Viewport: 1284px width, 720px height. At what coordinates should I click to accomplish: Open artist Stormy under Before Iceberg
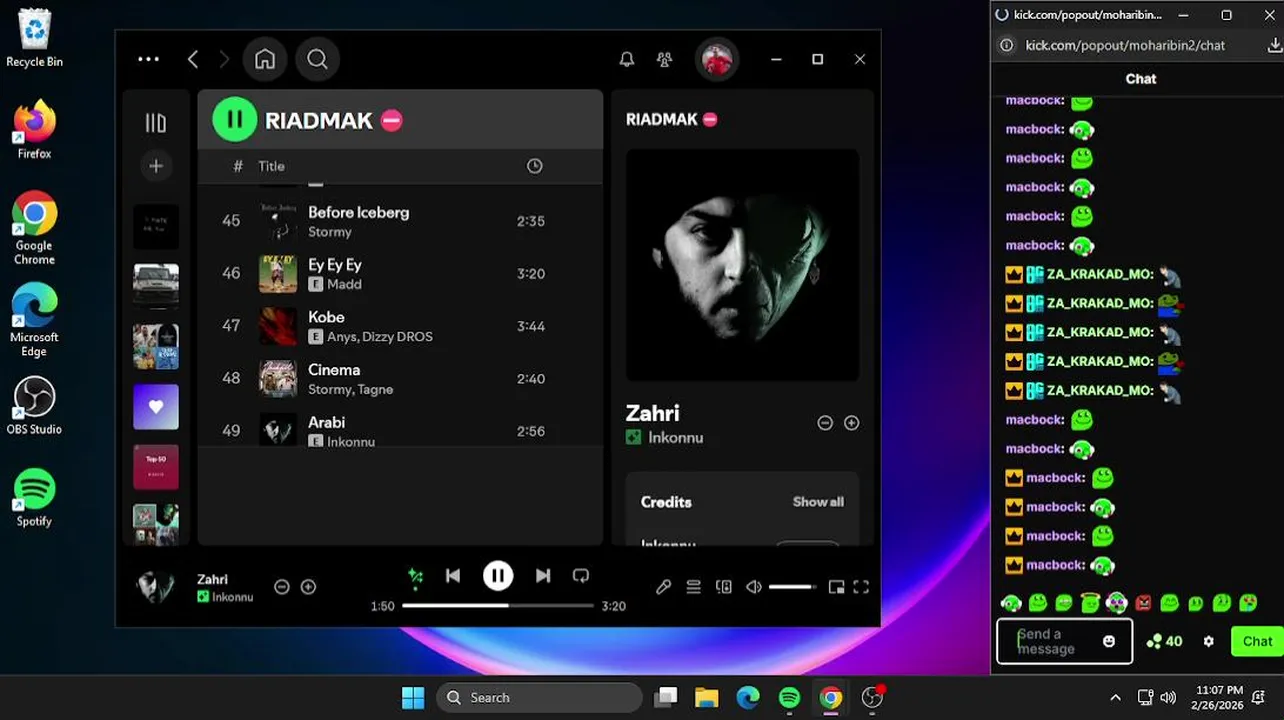click(330, 232)
